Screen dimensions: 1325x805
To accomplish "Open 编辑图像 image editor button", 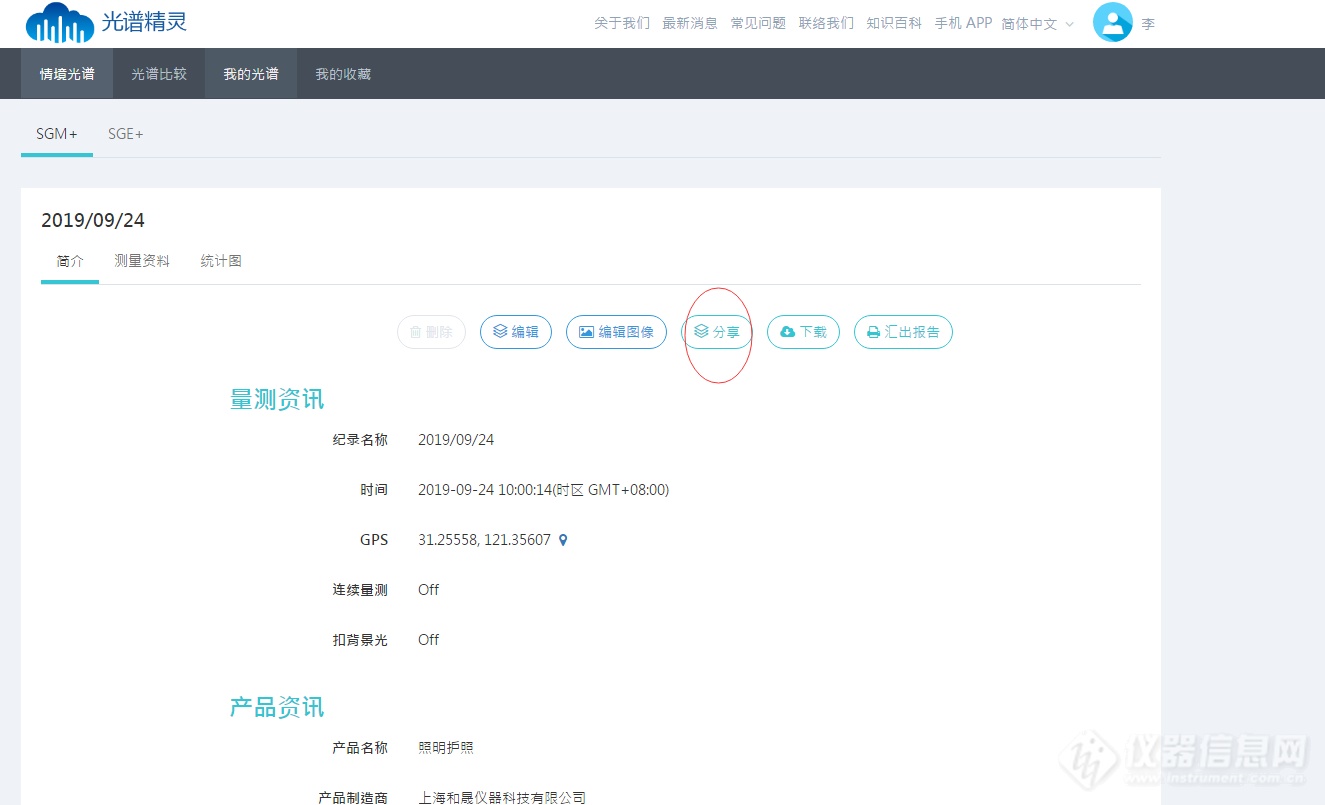I will (616, 332).
